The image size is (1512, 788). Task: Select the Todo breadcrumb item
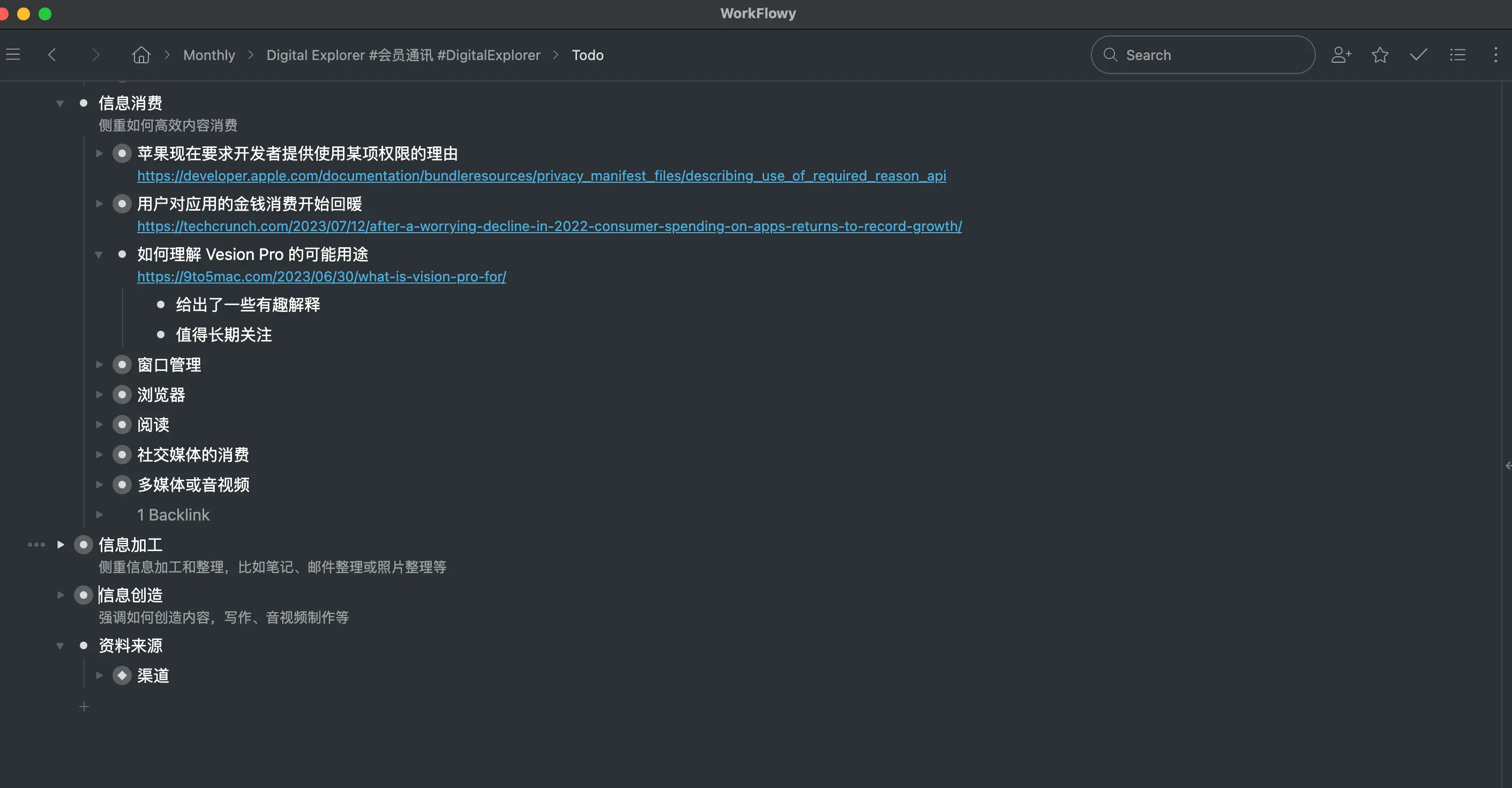pyautogui.click(x=588, y=55)
